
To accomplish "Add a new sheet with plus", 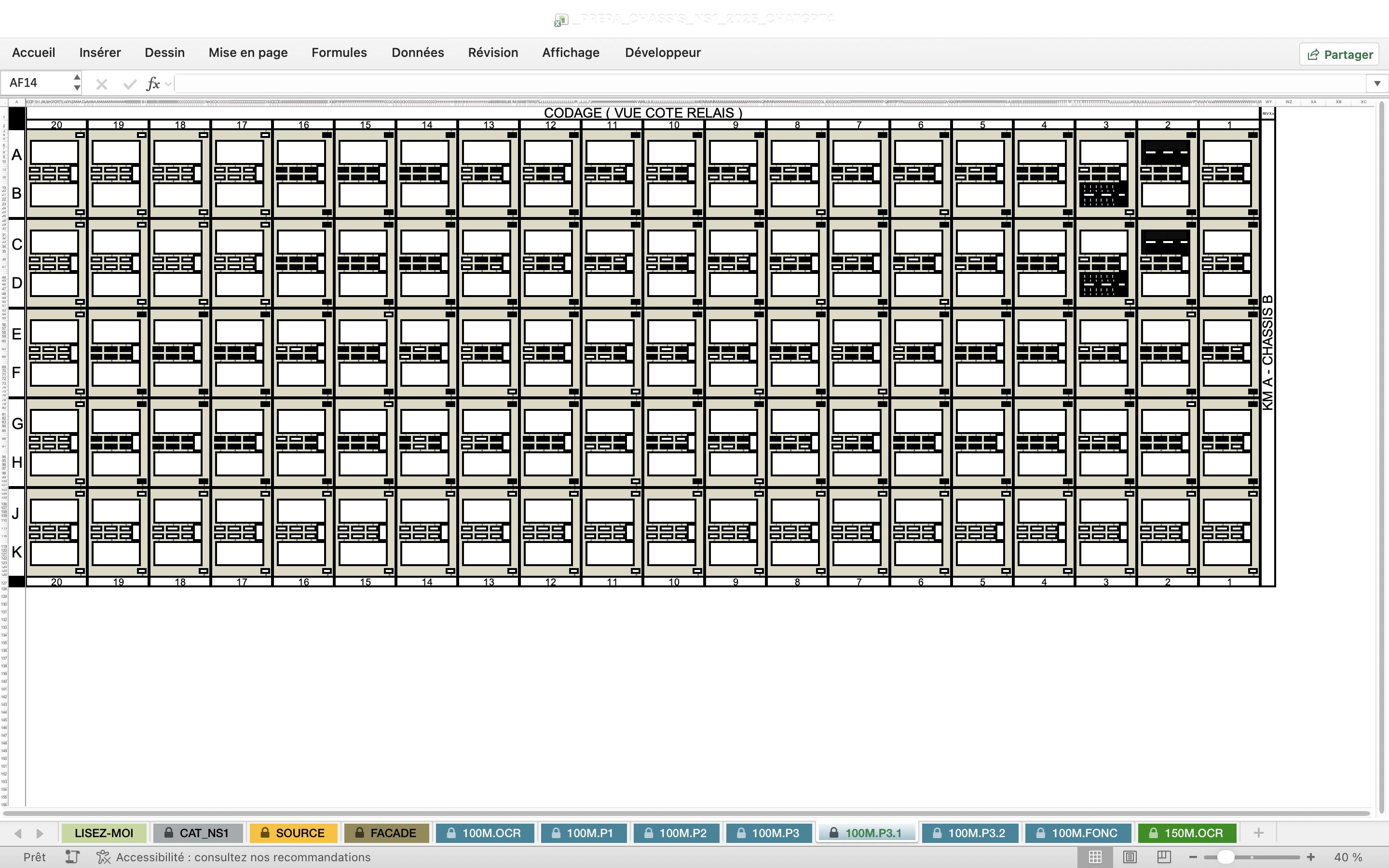I will [x=1258, y=833].
